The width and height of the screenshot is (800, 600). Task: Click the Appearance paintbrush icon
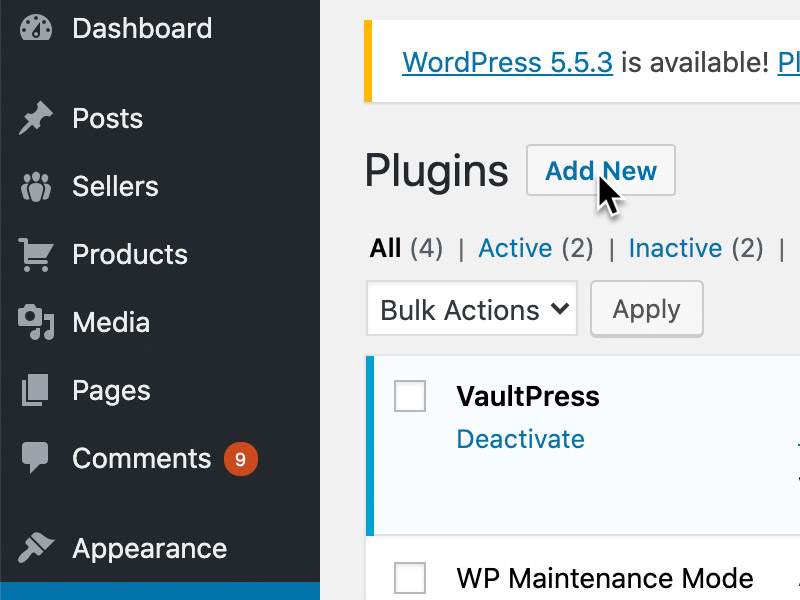(36, 548)
